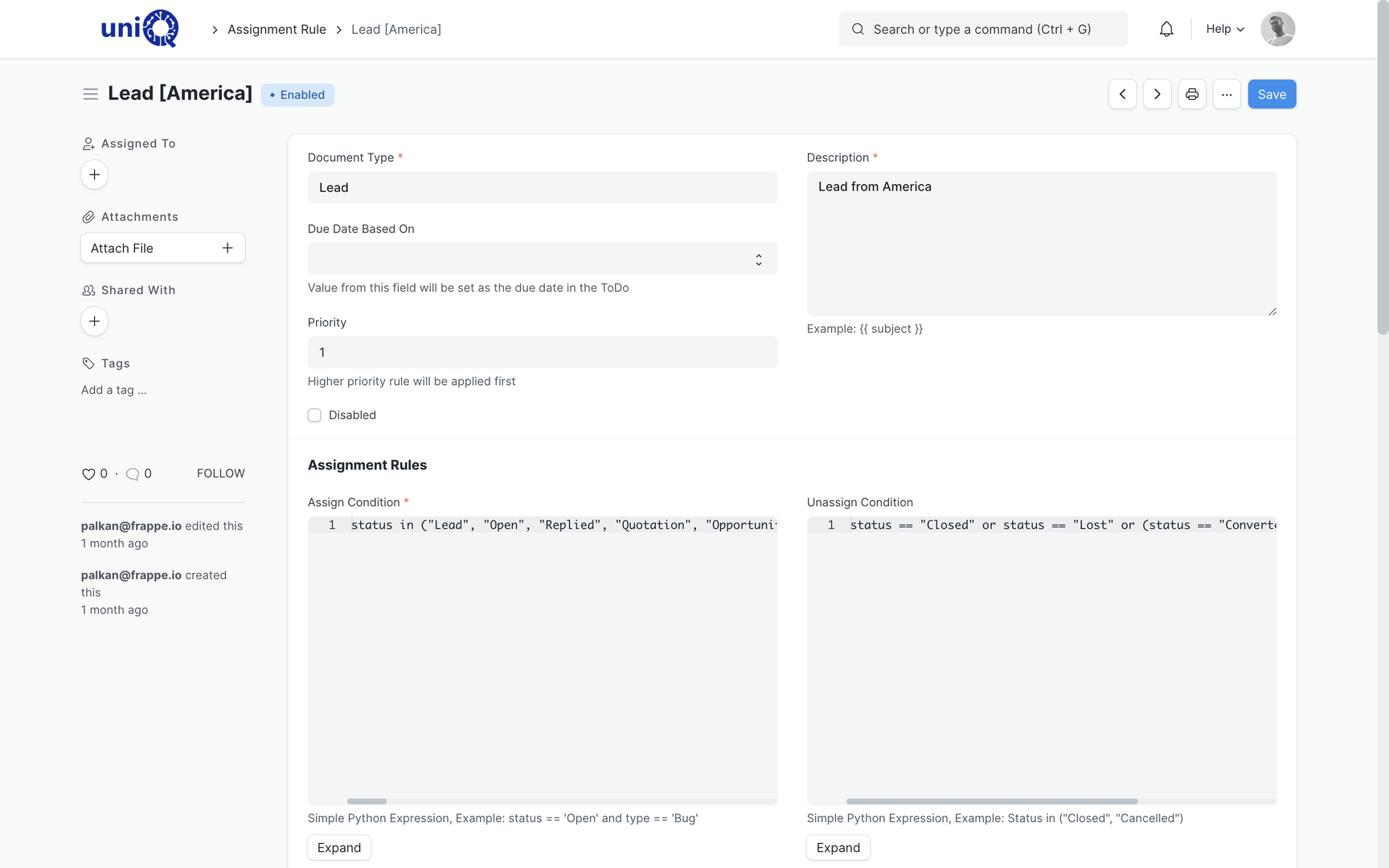Click the Assigned To person icon
Viewport: 1389px width, 868px height.
pyautogui.click(x=88, y=144)
